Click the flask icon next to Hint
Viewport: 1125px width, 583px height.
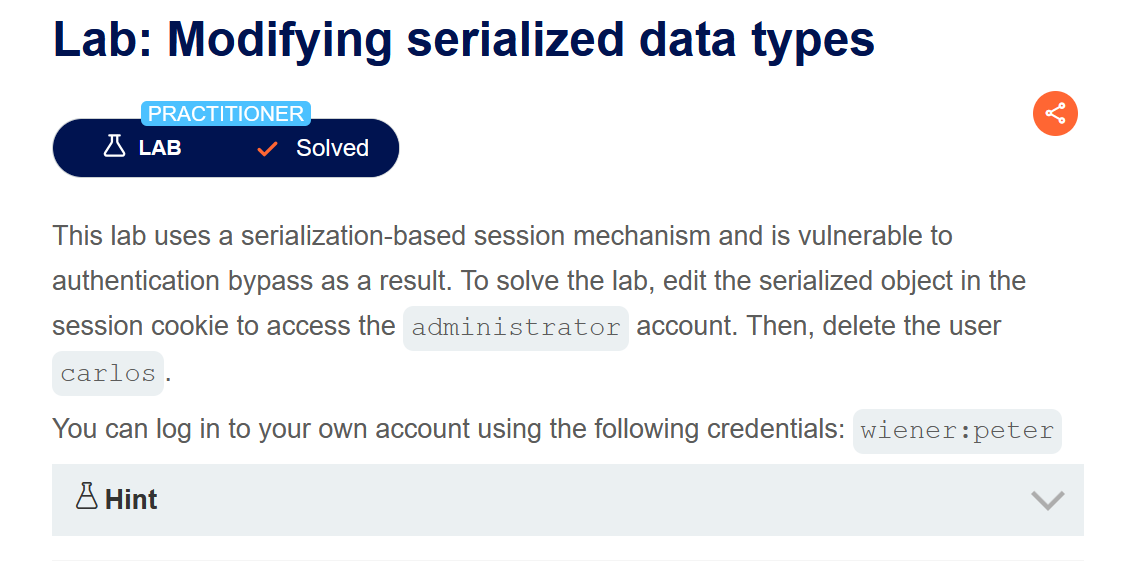87,496
